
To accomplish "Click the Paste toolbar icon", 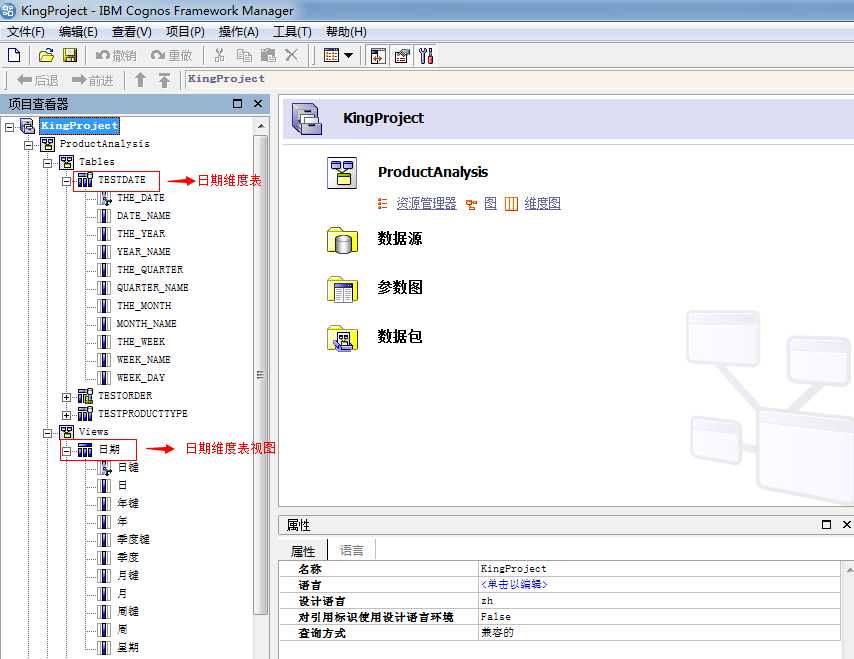I will pos(268,55).
